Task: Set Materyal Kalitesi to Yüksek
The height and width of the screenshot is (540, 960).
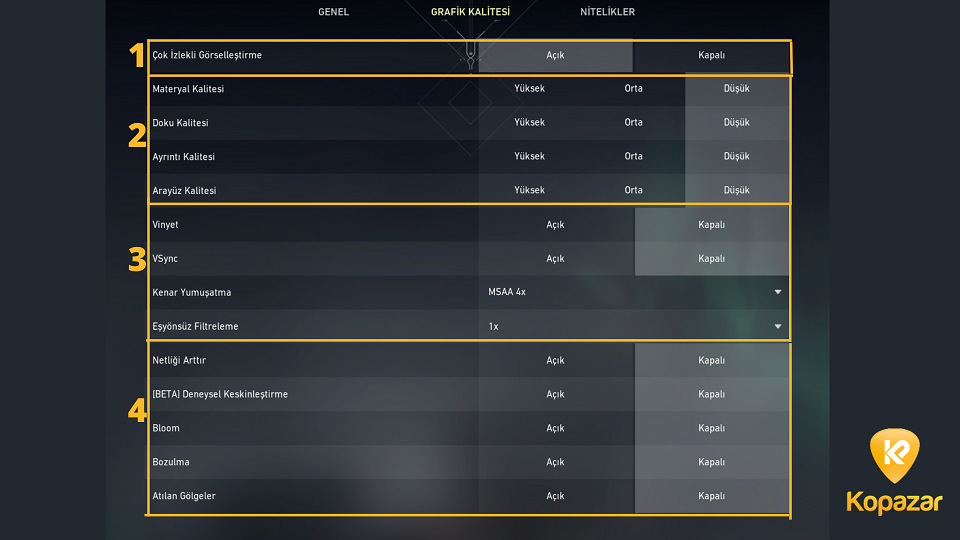Action: [530, 89]
